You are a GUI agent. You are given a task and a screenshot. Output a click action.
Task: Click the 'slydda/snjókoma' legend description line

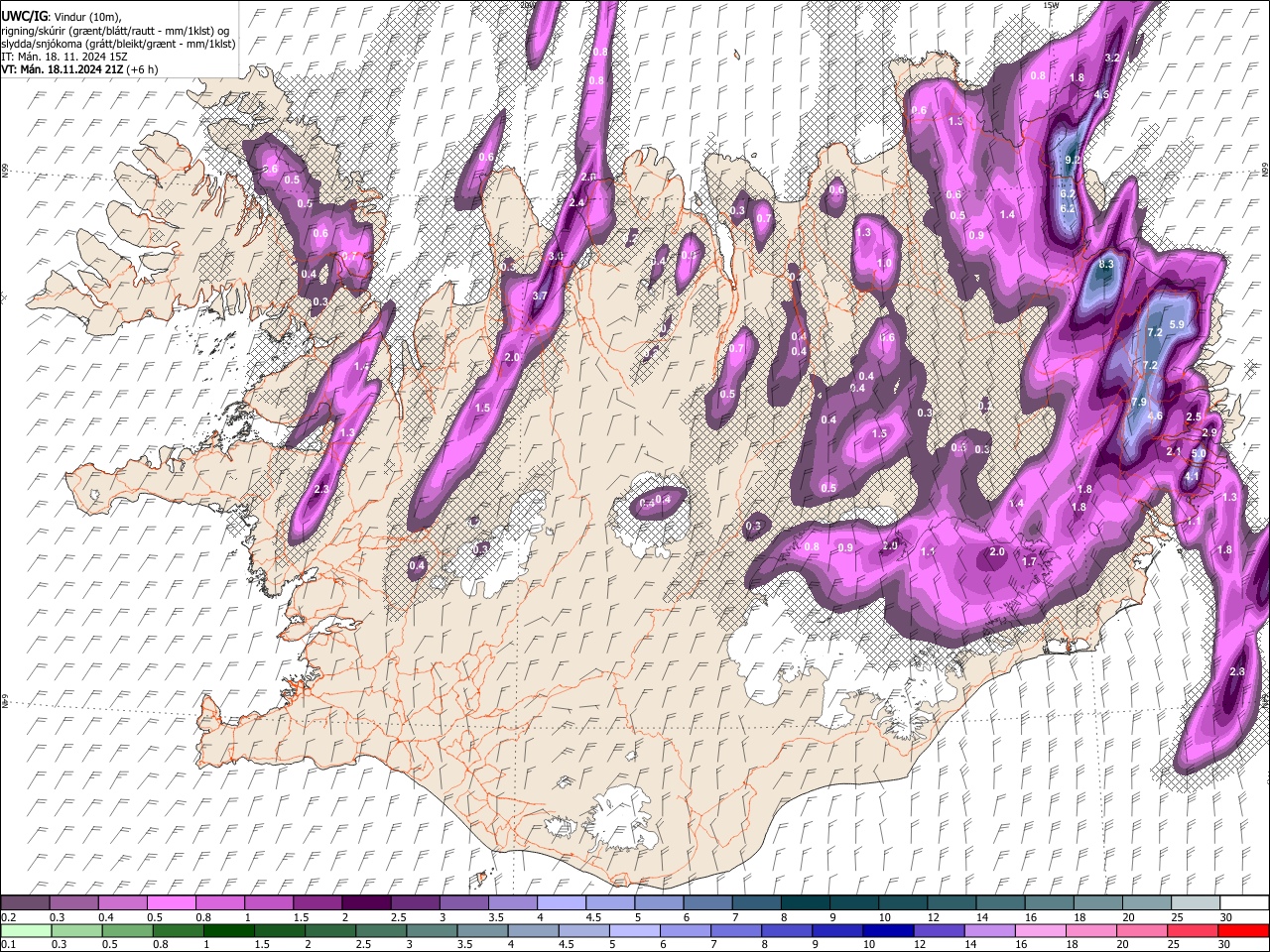(x=119, y=44)
